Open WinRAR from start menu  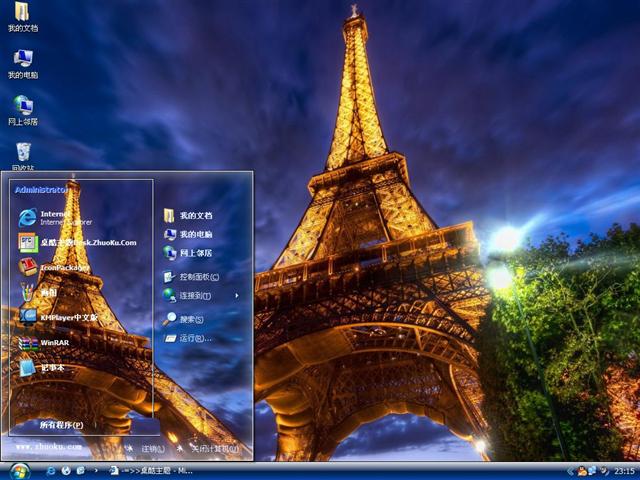coord(44,342)
